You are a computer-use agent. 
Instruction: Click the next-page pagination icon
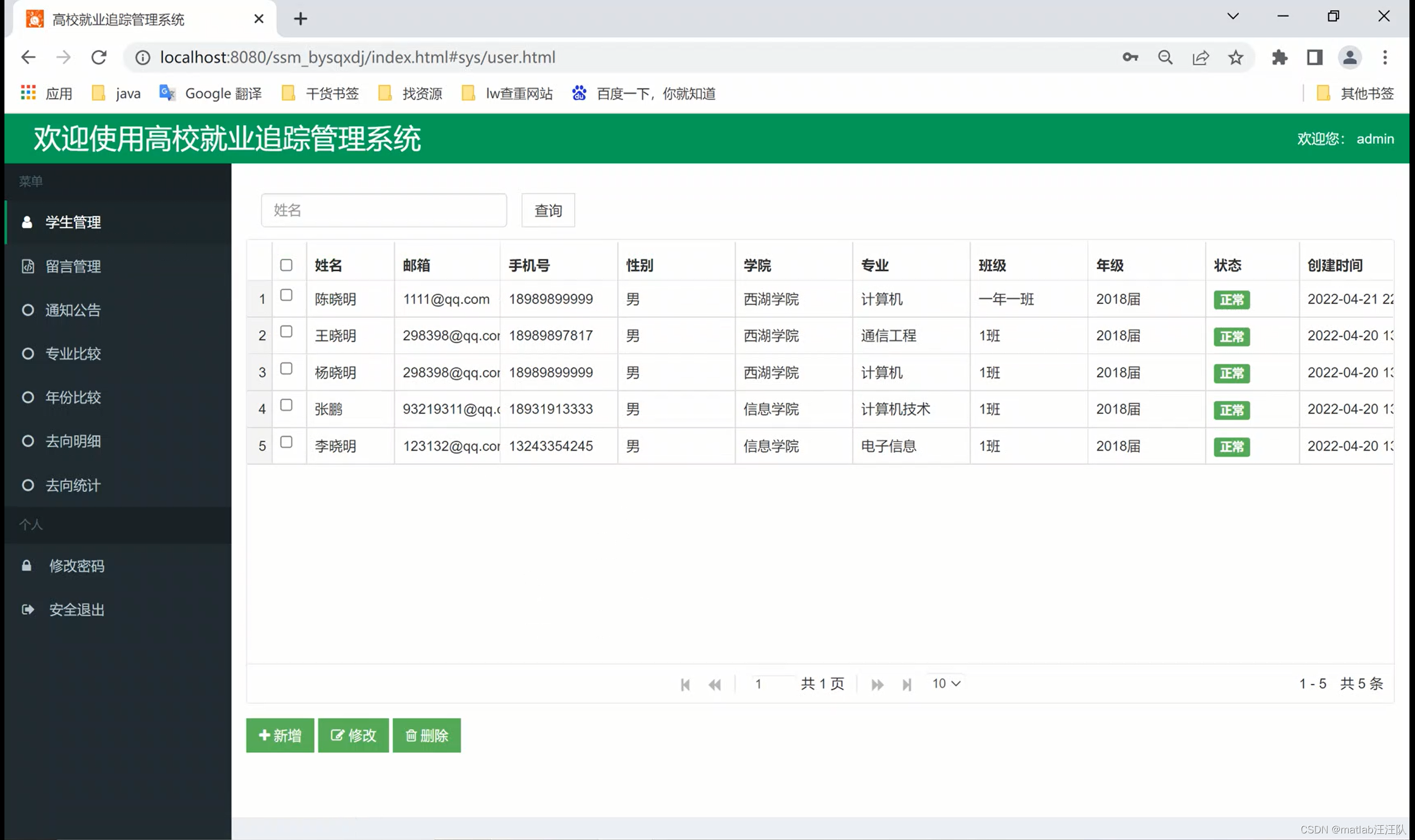pos(877,684)
